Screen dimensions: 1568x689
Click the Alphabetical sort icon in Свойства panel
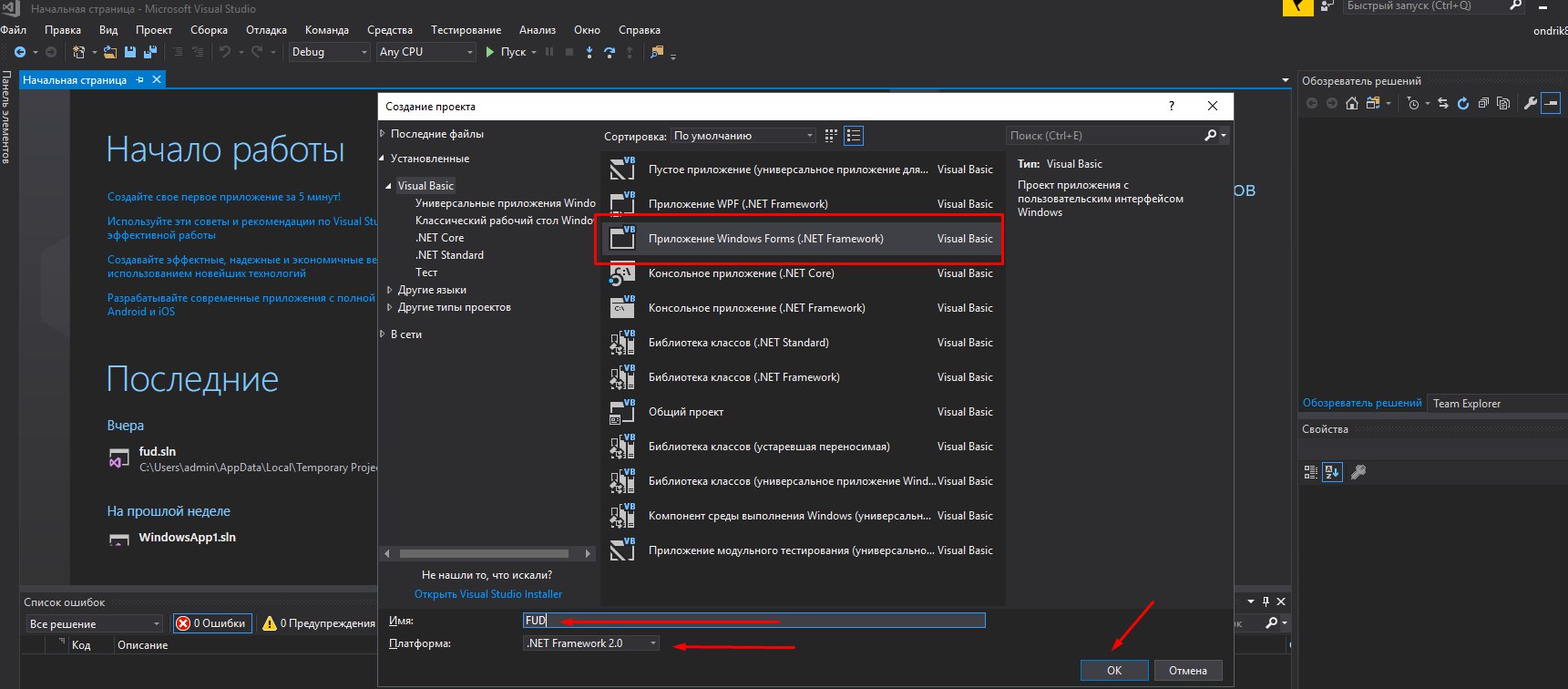pyautogui.click(x=1332, y=472)
